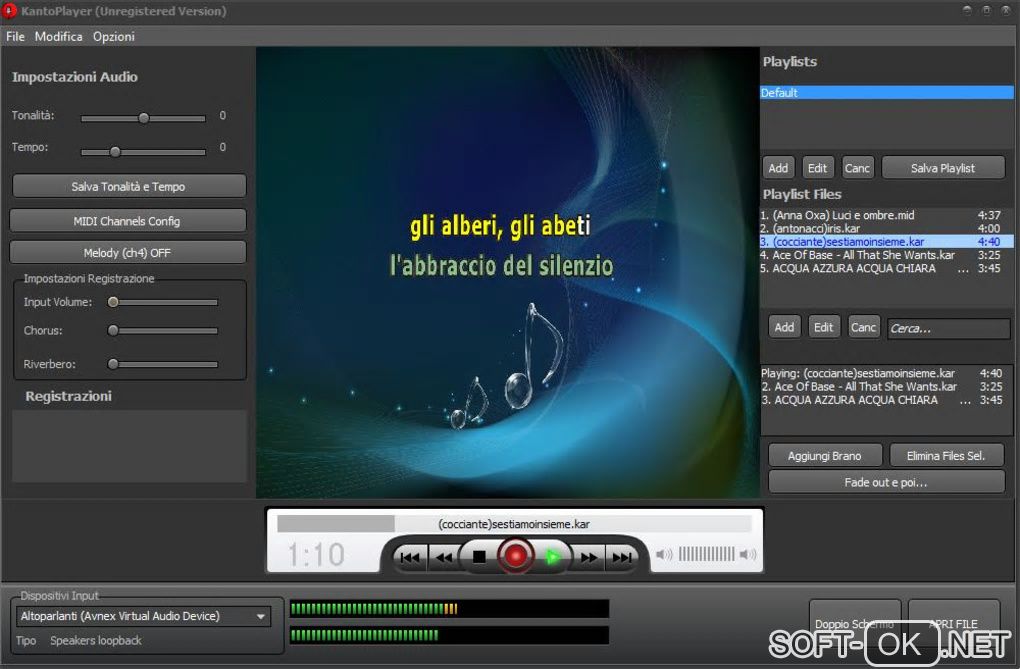This screenshot has width=1020, height=669.
Task: Click the song progress bar
Action: (x=514, y=524)
